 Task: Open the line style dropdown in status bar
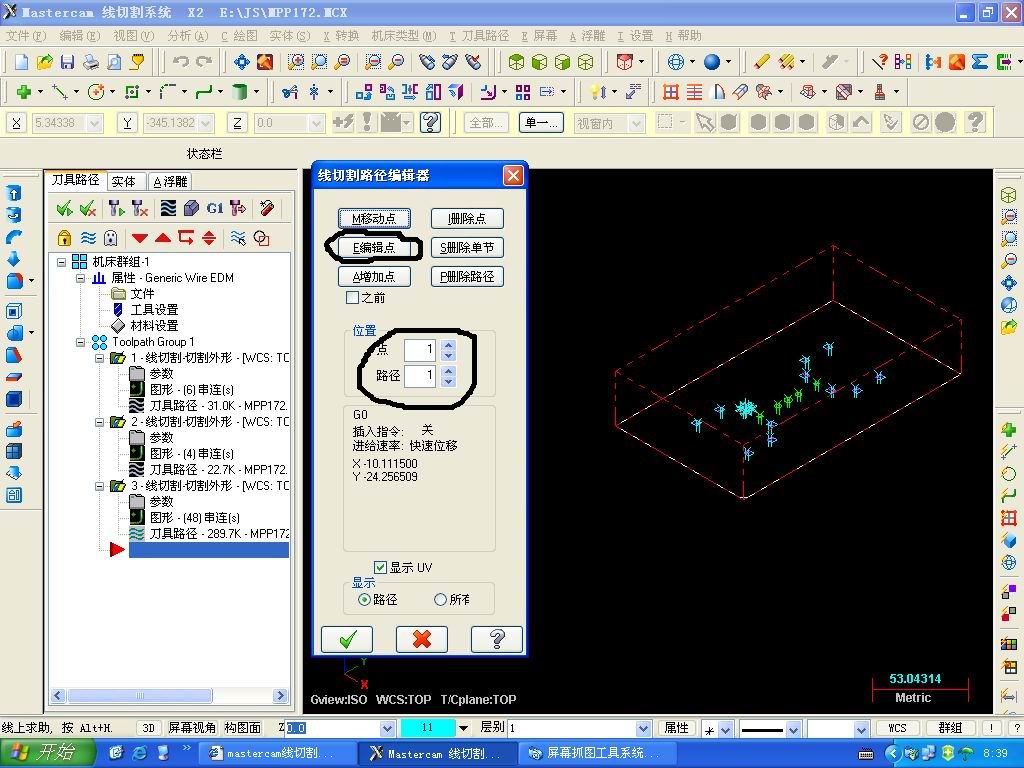coord(793,729)
